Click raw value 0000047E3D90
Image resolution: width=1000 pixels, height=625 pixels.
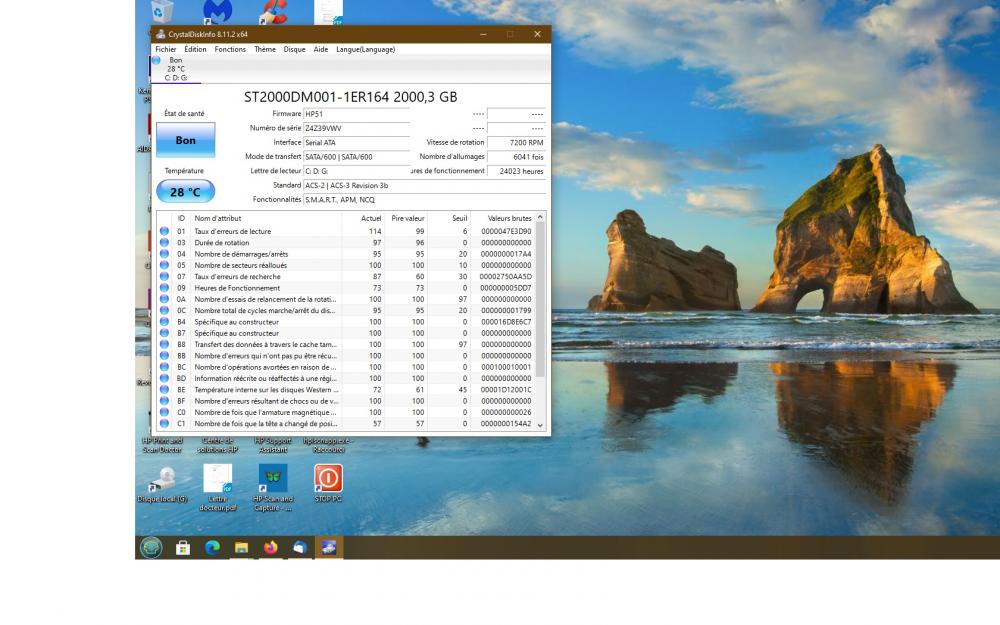[x=506, y=232]
